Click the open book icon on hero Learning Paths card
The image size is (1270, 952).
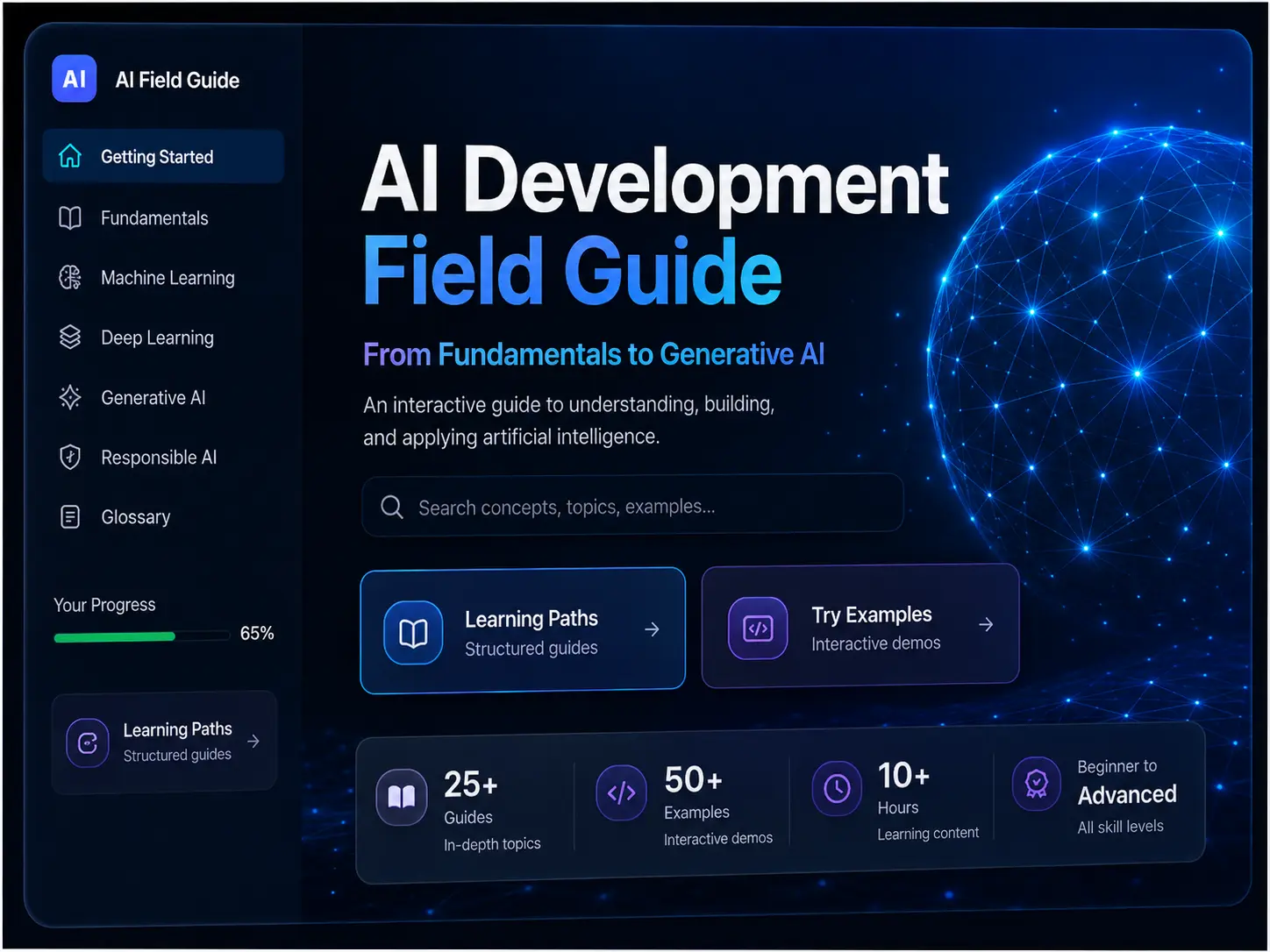click(413, 632)
